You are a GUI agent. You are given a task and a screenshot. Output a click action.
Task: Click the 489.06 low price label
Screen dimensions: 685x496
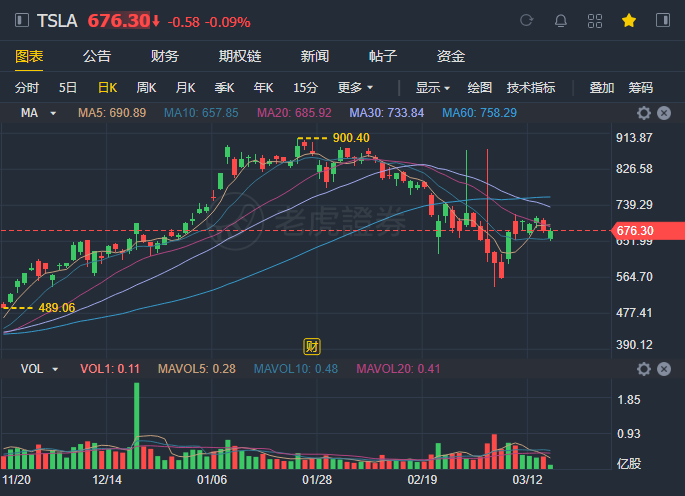click(x=57, y=308)
